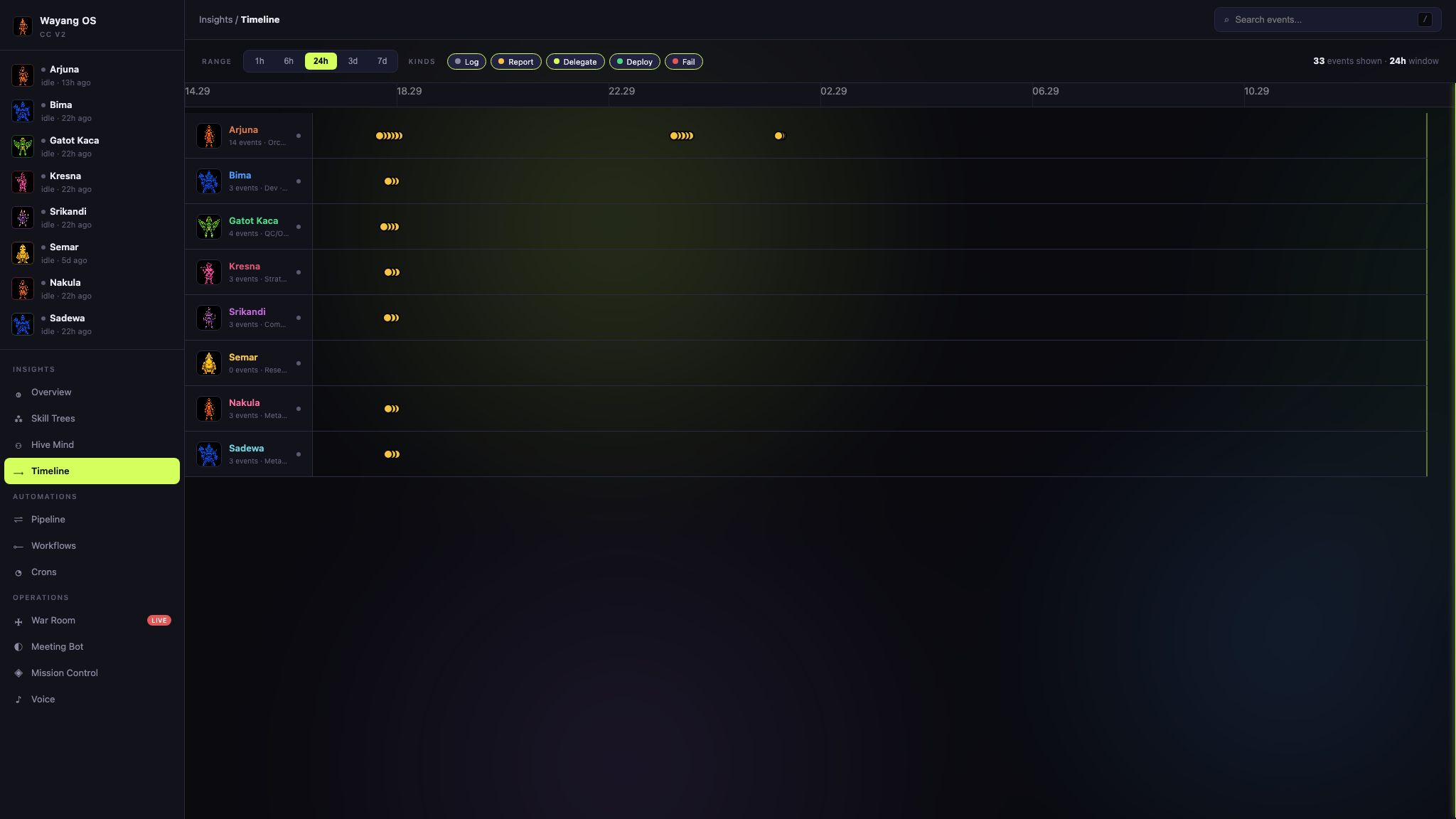Open the Timeline page

coord(92,471)
